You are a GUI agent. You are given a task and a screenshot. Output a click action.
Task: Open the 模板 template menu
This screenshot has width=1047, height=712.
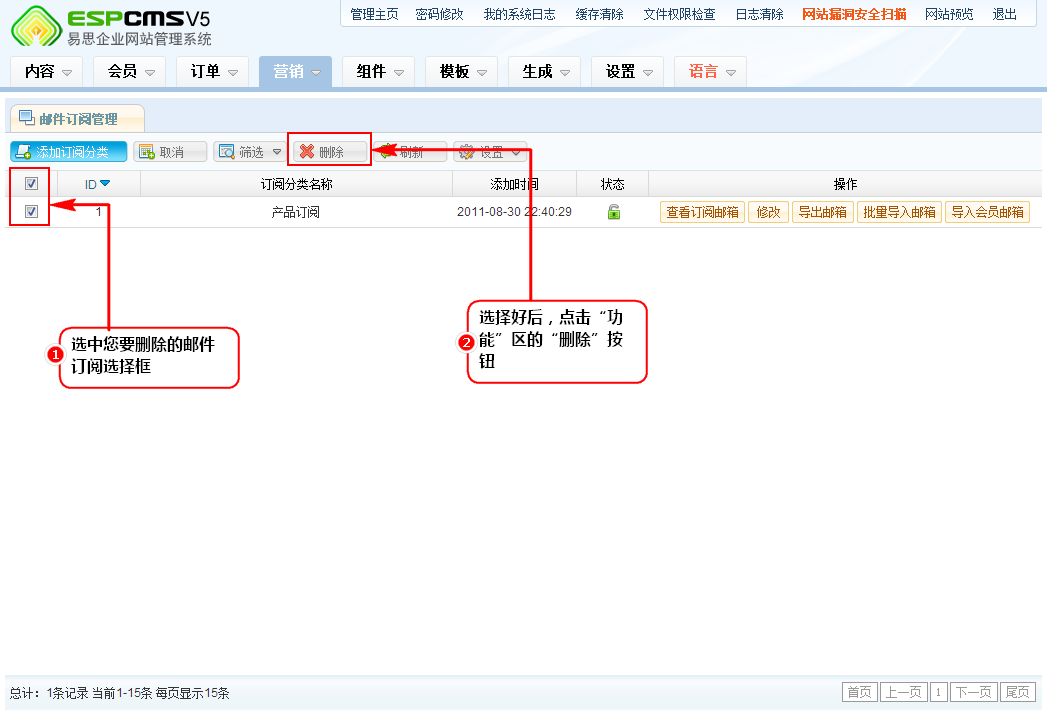pyautogui.click(x=482, y=73)
